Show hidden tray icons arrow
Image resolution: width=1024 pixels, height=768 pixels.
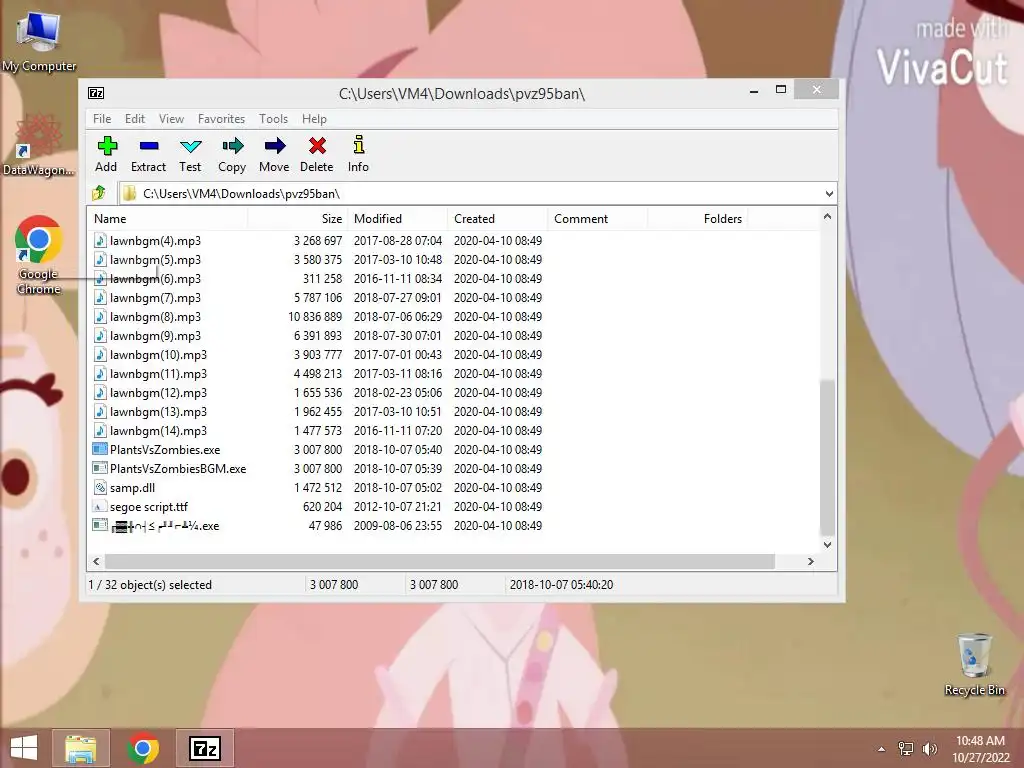[882, 749]
